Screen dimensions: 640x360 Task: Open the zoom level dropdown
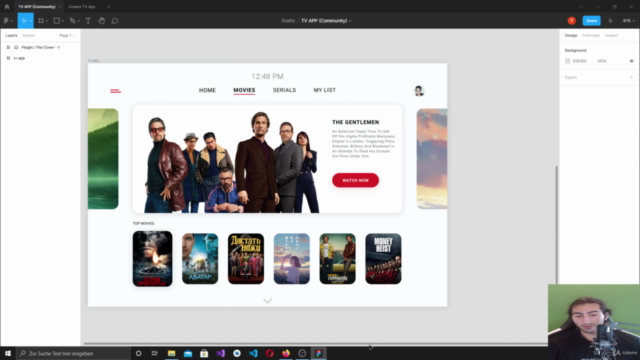(x=629, y=21)
